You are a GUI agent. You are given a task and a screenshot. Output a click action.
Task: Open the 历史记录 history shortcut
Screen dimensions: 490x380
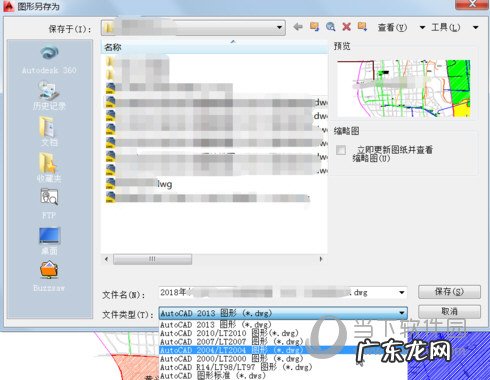coord(49,96)
